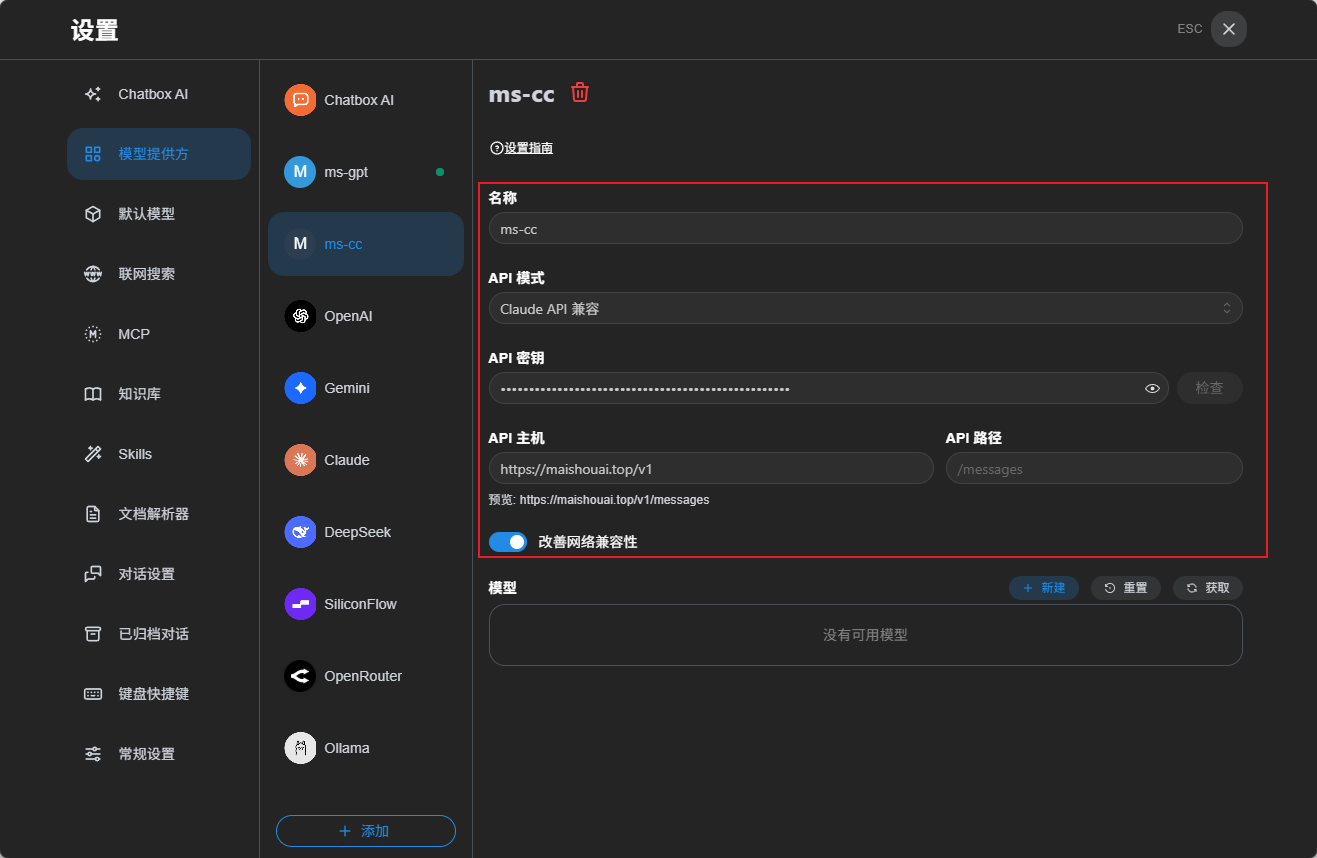Delete ms-cc provider with trash icon
The height and width of the screenshot is (858, 1317).
tap(580, 93)
